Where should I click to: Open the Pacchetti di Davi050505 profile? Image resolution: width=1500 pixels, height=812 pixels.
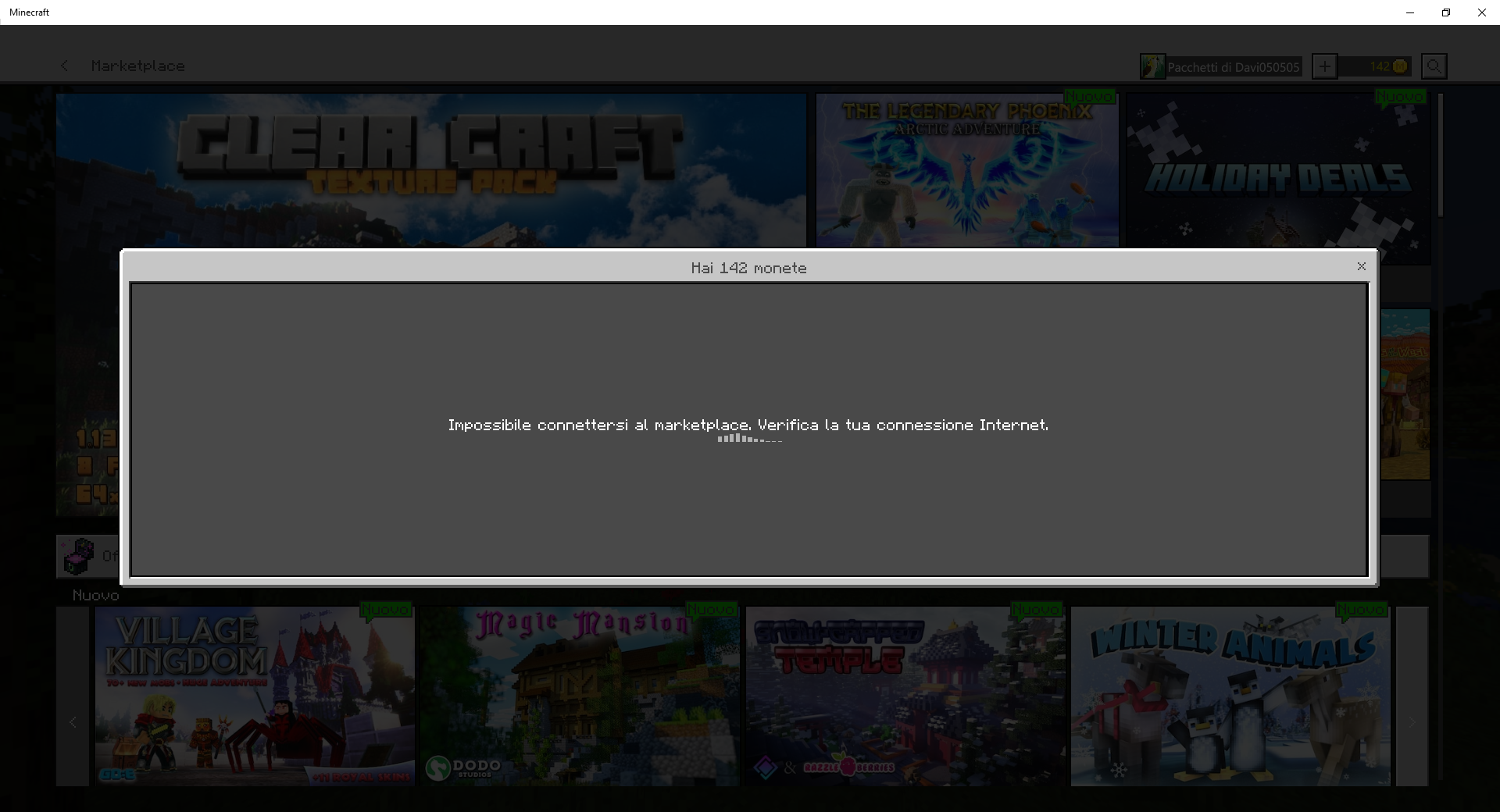1221,66
